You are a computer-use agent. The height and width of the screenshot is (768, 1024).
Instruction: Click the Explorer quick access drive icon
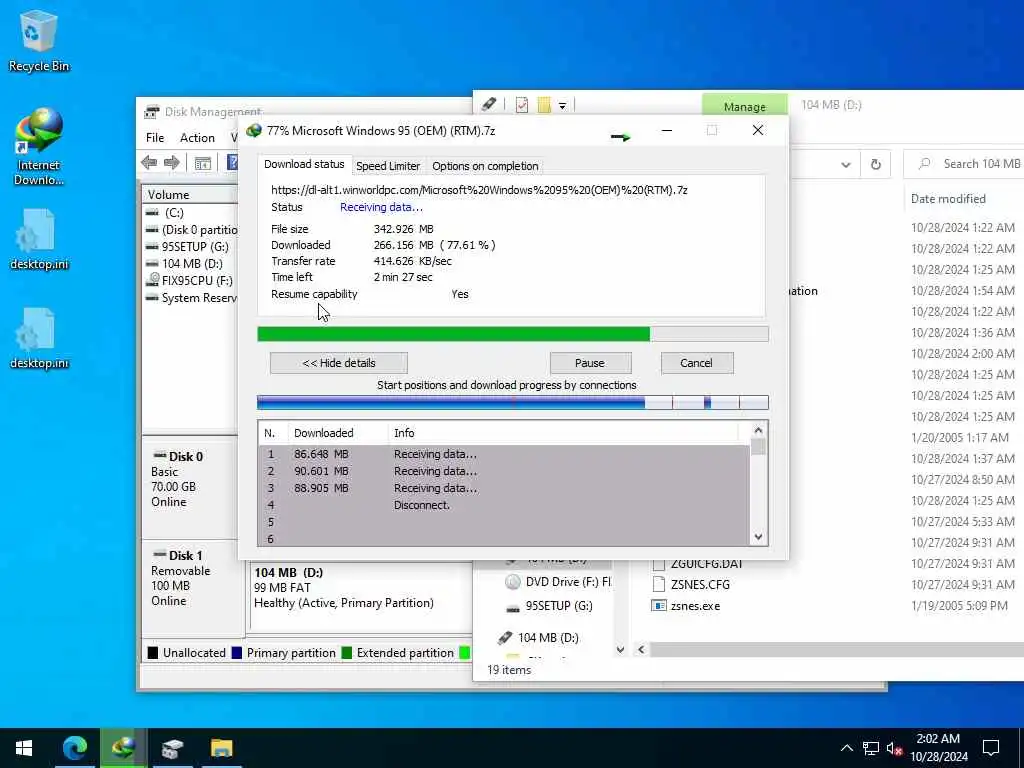488,104
